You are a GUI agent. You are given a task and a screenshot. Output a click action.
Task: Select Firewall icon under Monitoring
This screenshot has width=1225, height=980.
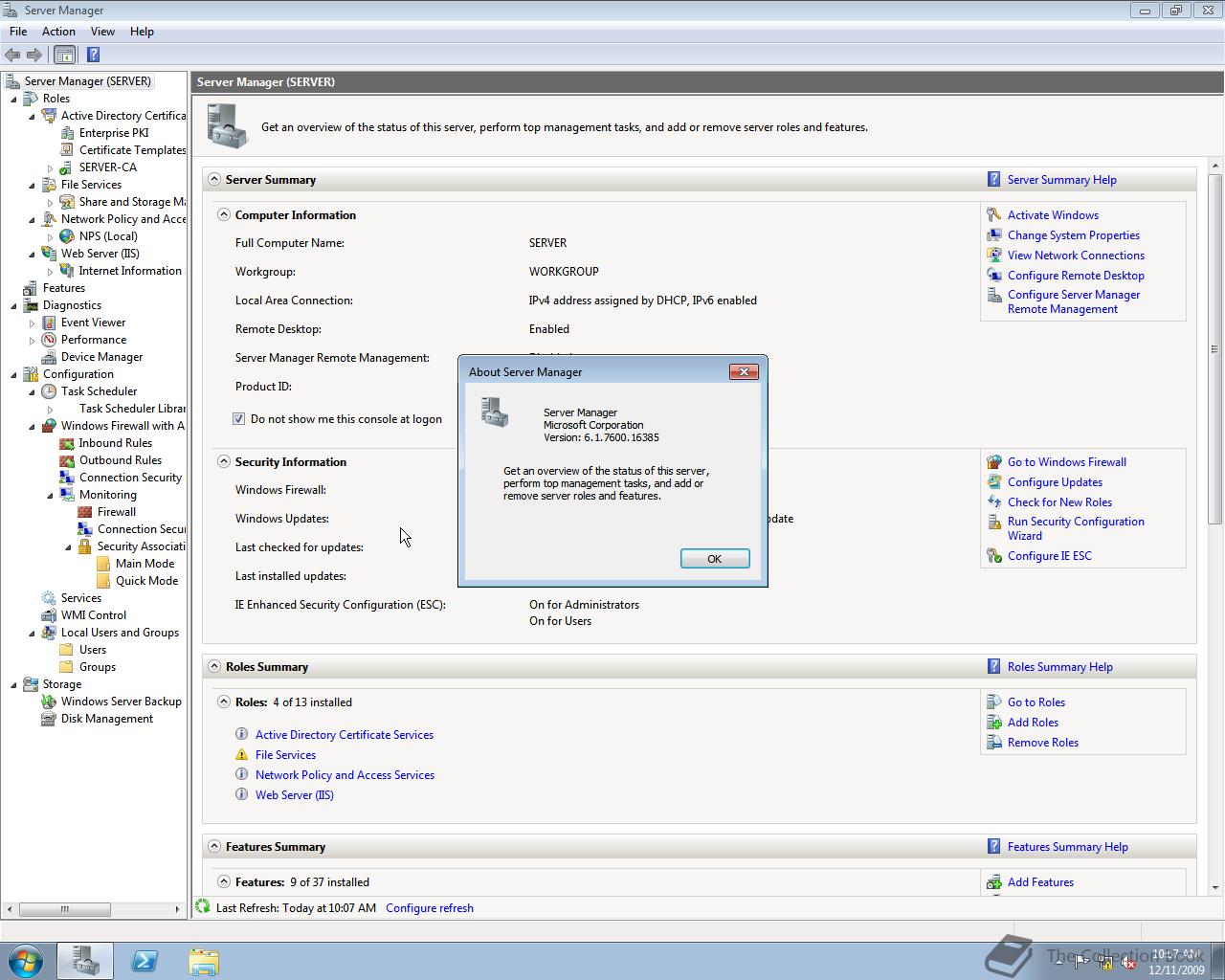[85, 512]
